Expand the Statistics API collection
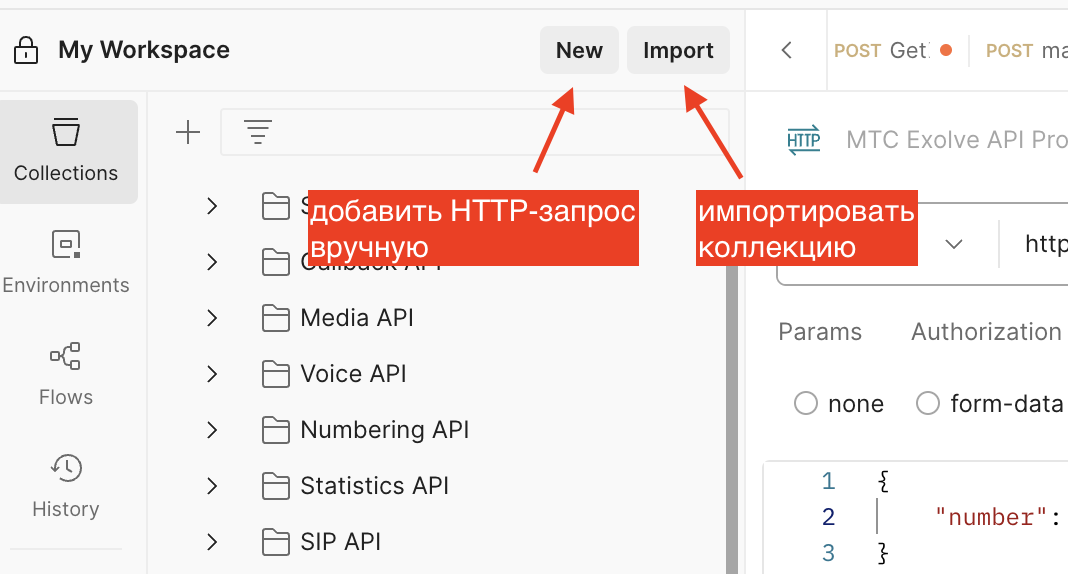This screenshot has height=574, width=1068. pos(213,485)
